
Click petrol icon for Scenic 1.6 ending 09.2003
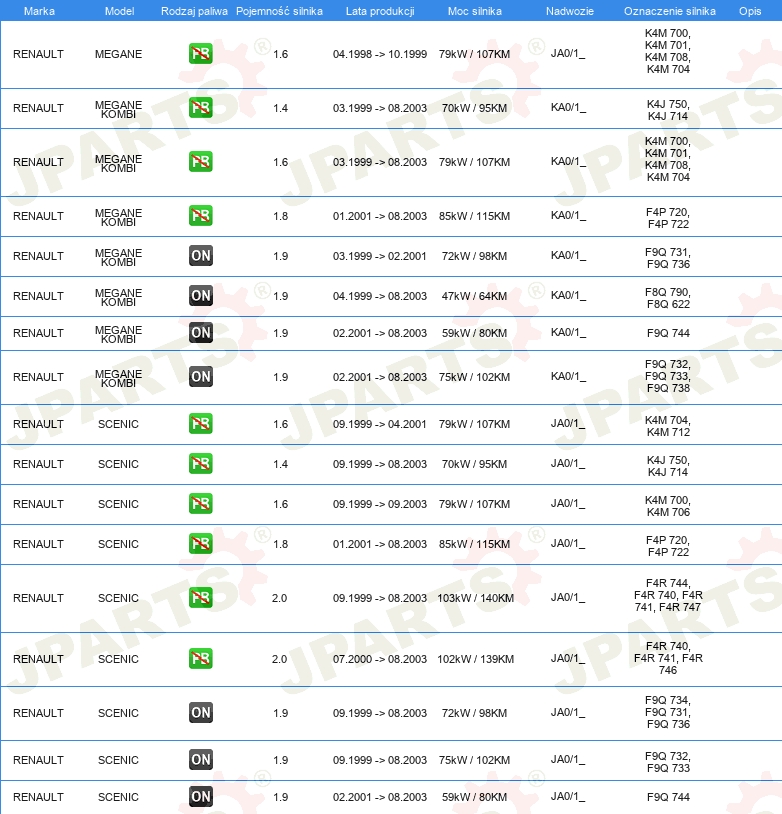200,504
